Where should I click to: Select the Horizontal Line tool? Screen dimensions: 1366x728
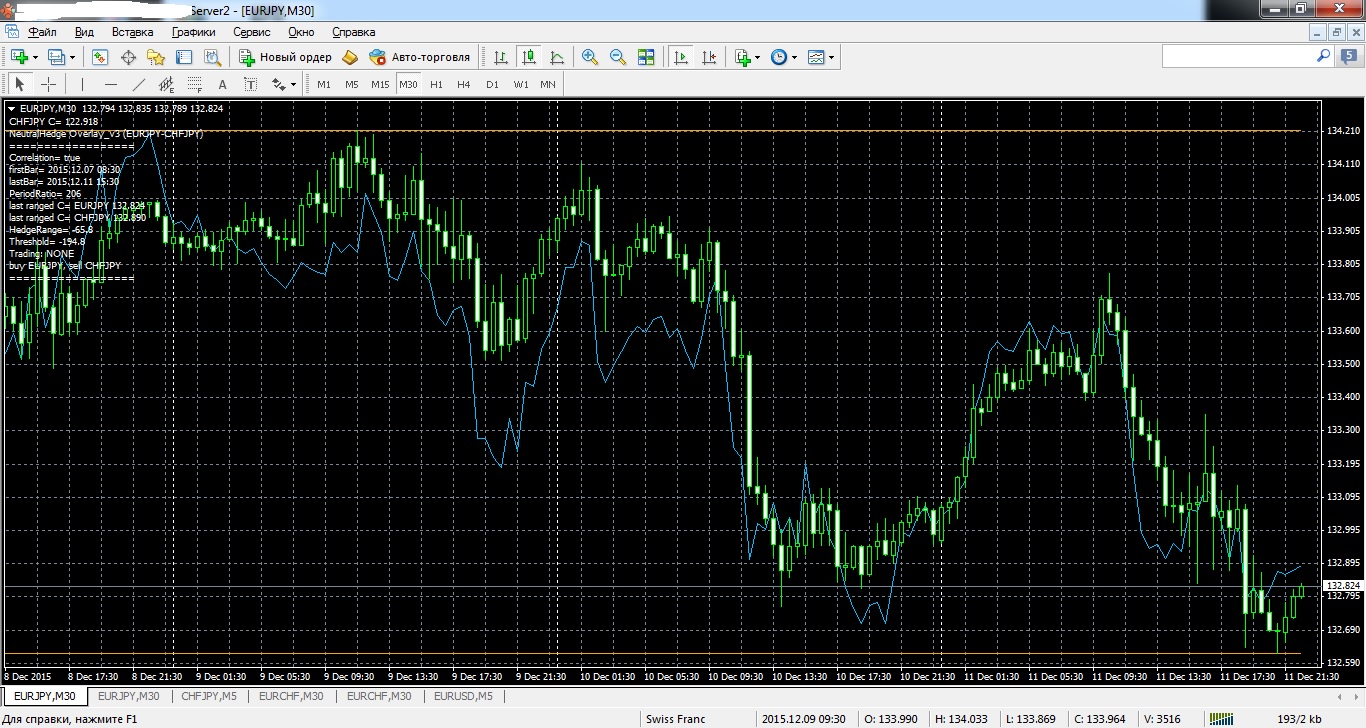coord(111,84)
